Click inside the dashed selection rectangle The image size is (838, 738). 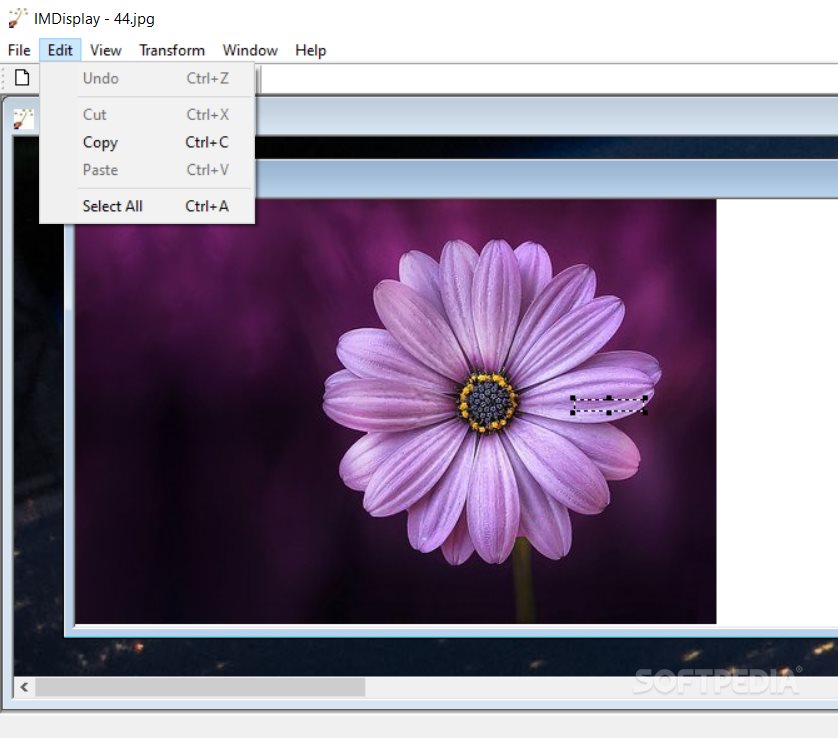[x=609, y=405]
